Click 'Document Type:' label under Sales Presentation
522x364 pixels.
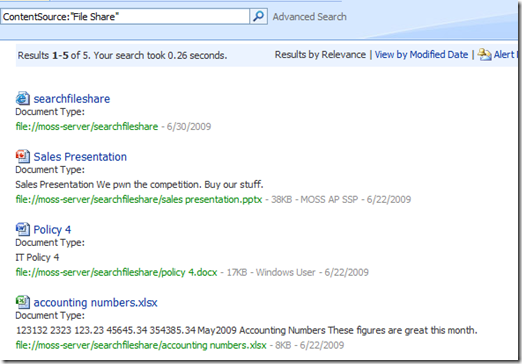pos(50,170)
